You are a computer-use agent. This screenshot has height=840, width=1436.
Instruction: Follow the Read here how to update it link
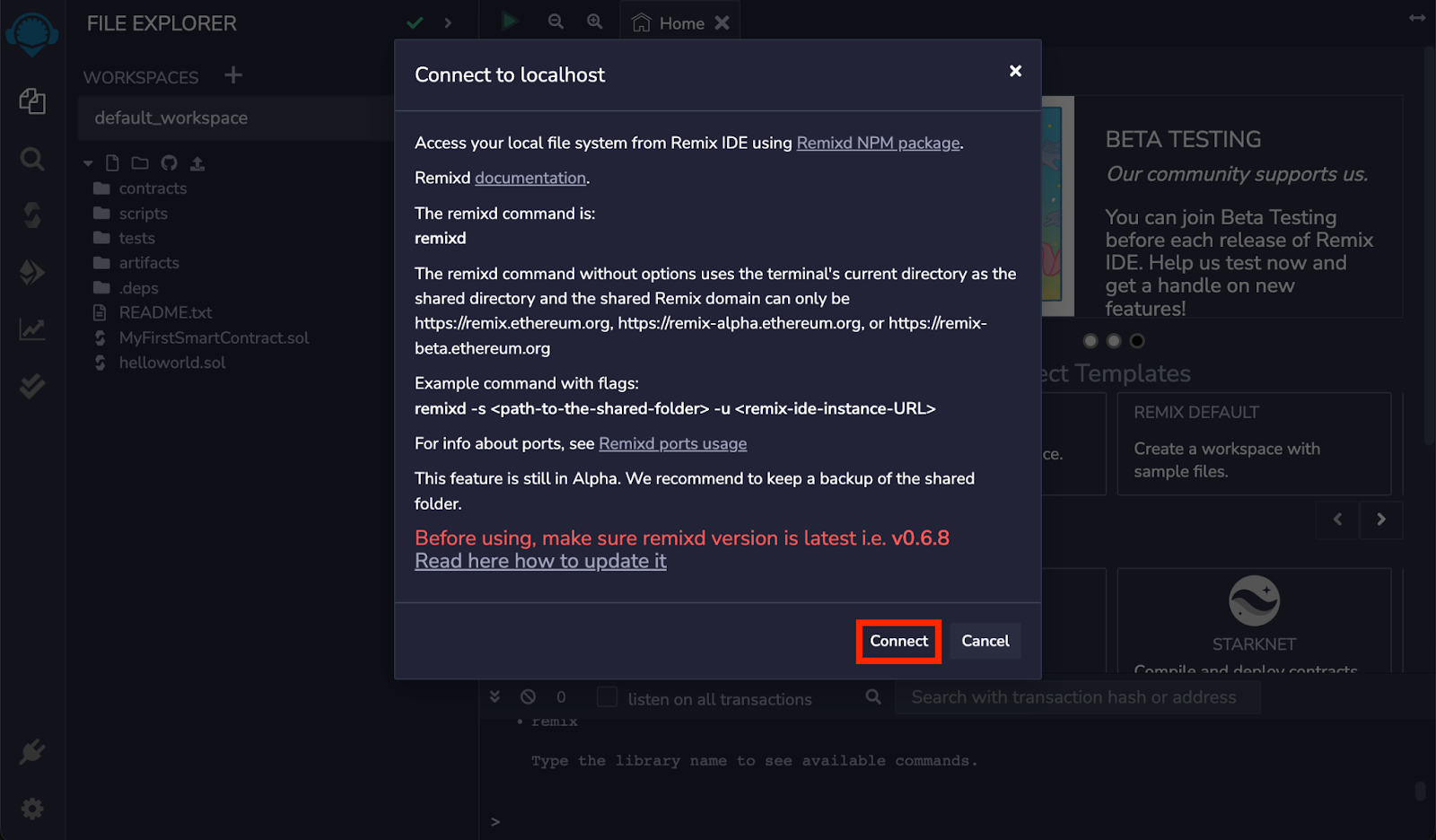(539, 561)
